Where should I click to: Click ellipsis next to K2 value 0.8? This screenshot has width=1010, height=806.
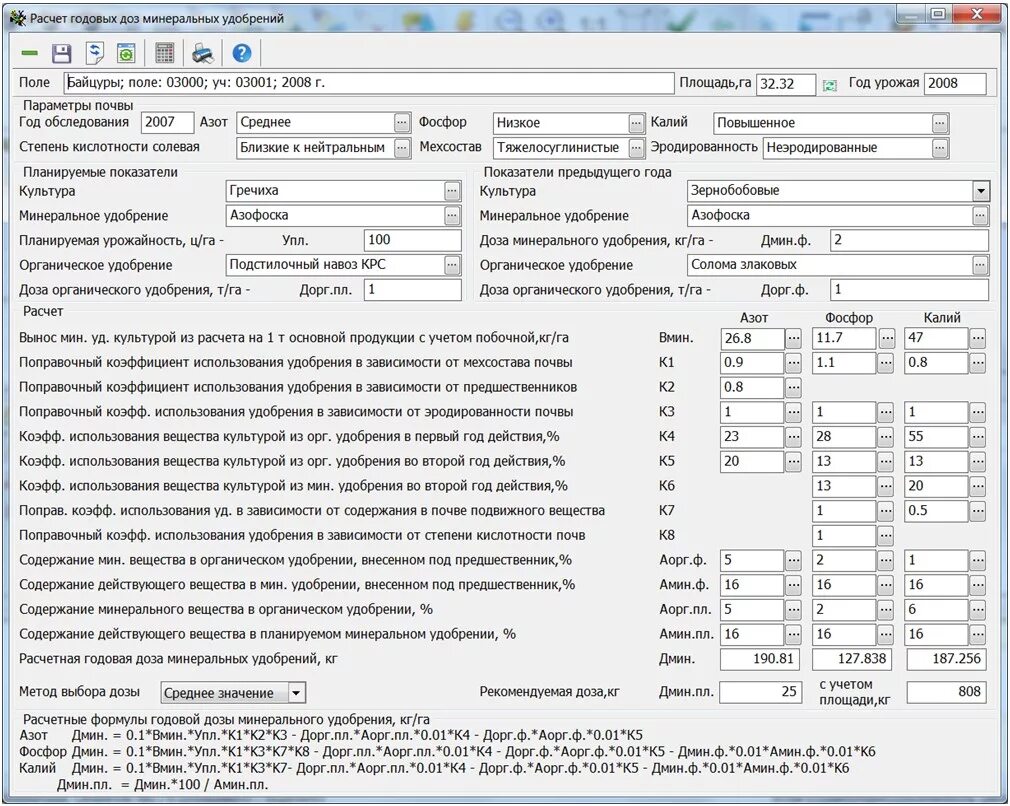[x=794, y=387]
